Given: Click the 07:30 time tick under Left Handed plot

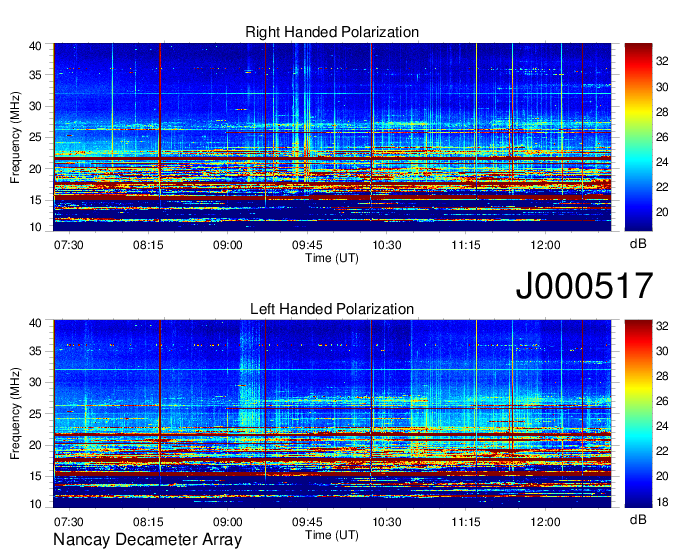Looking at the screenshot, I should click(69, 522).
